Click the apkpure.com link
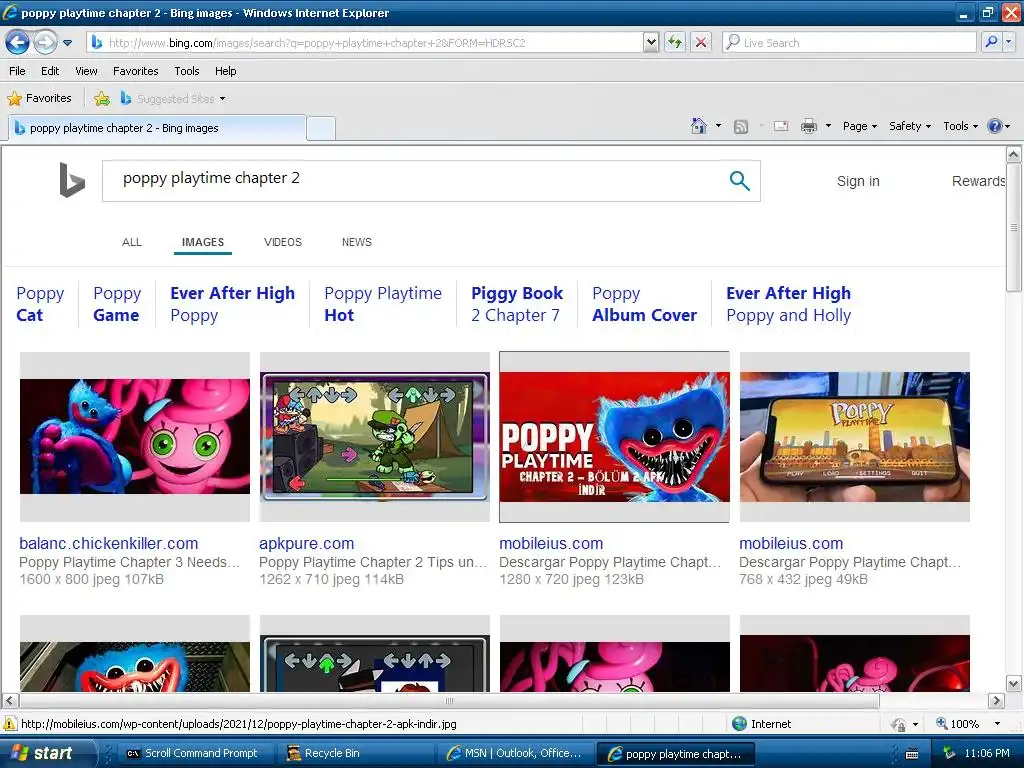 [306, 543]
